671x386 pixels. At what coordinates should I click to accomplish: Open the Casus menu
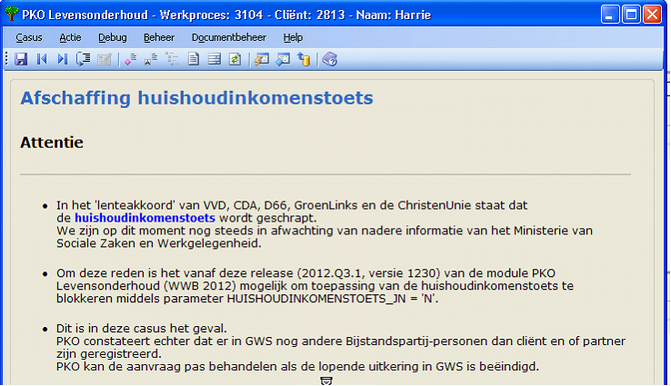[29, 38]
